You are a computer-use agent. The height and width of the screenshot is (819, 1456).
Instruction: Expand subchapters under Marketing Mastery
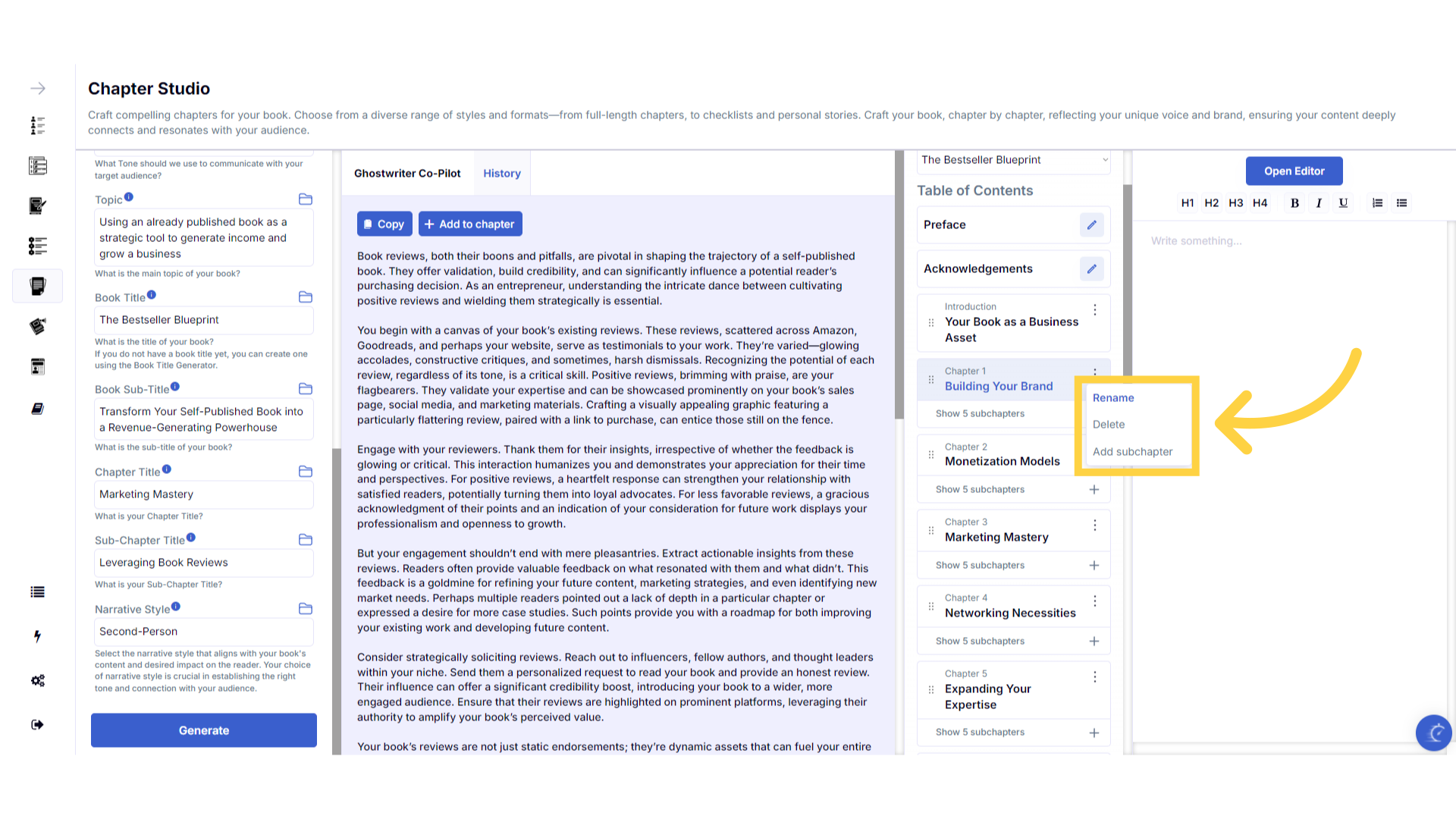[980, 566]
